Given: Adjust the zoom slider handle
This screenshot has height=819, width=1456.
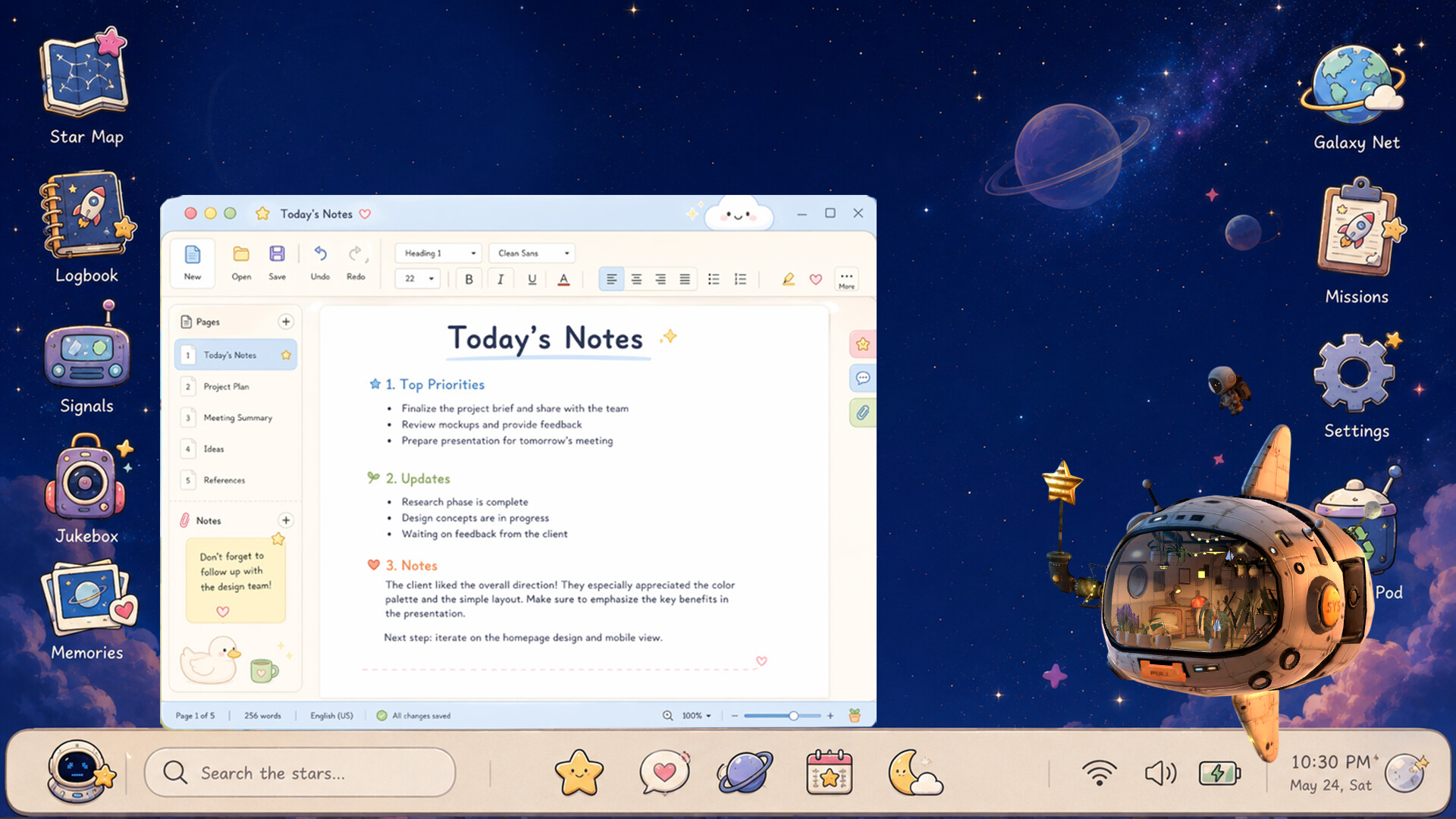Looking at the screenshot, I should point(793,715).
